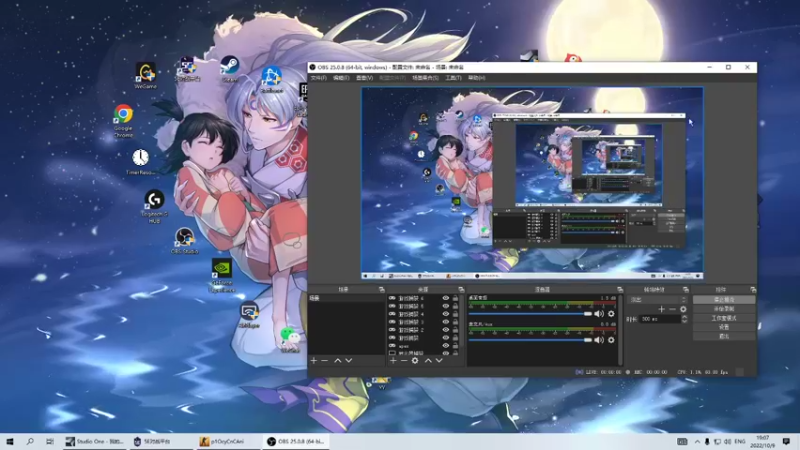Image resolution: width=800 pixels, height=450 pixels.
Task: Click the Start Streaming button
Action: click(724, 300)
